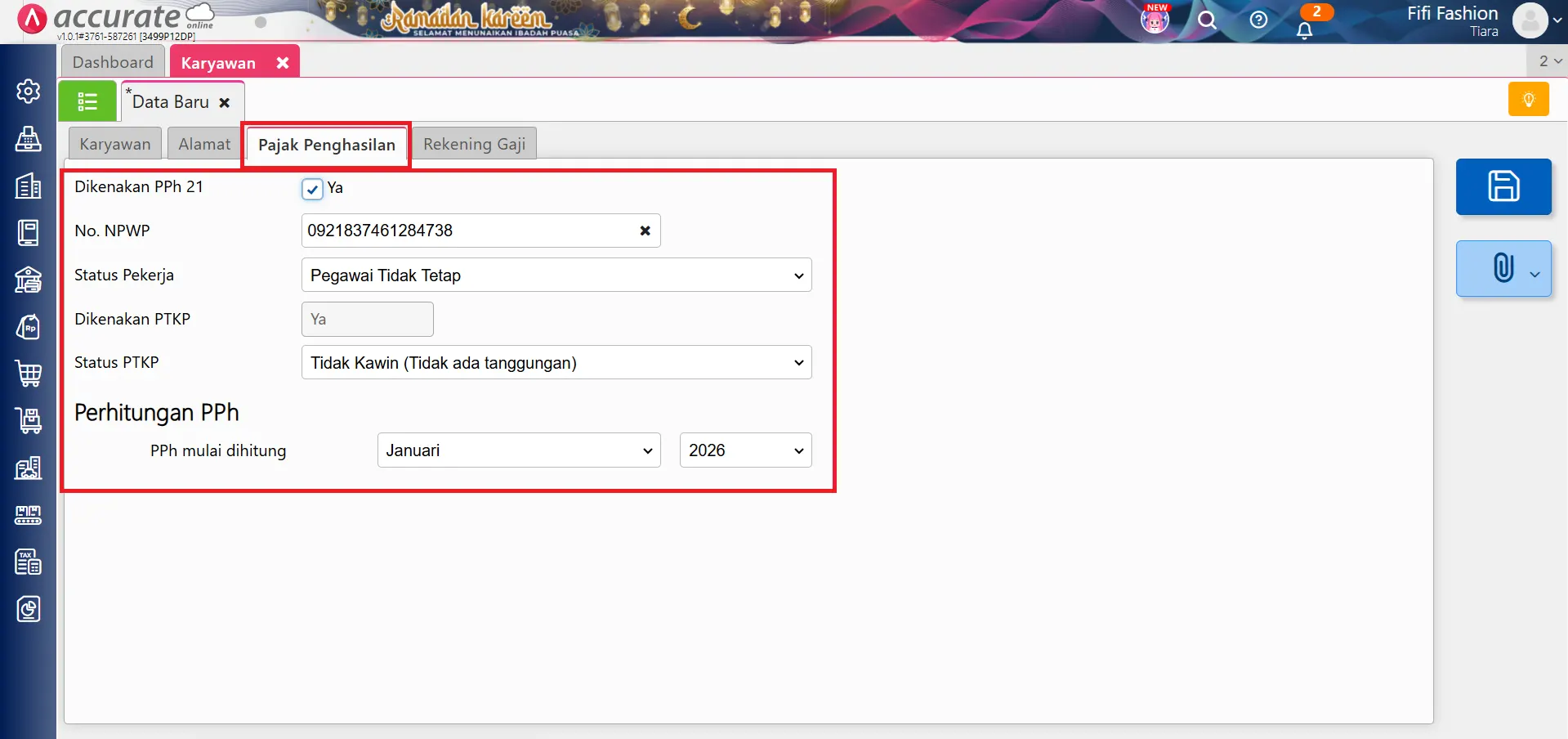This screenshot has width=1568, height=739.
Task: Click the search magnifier icon in header
Action: click(1207, 20)
